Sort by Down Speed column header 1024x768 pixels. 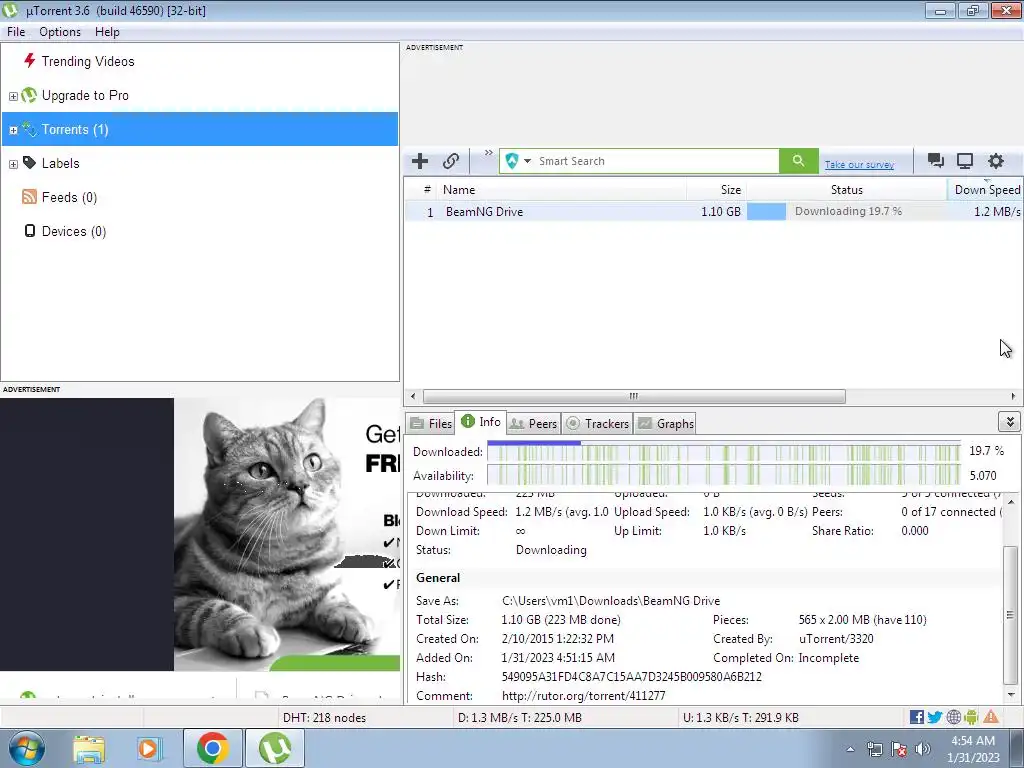click(x=985, y=189)
